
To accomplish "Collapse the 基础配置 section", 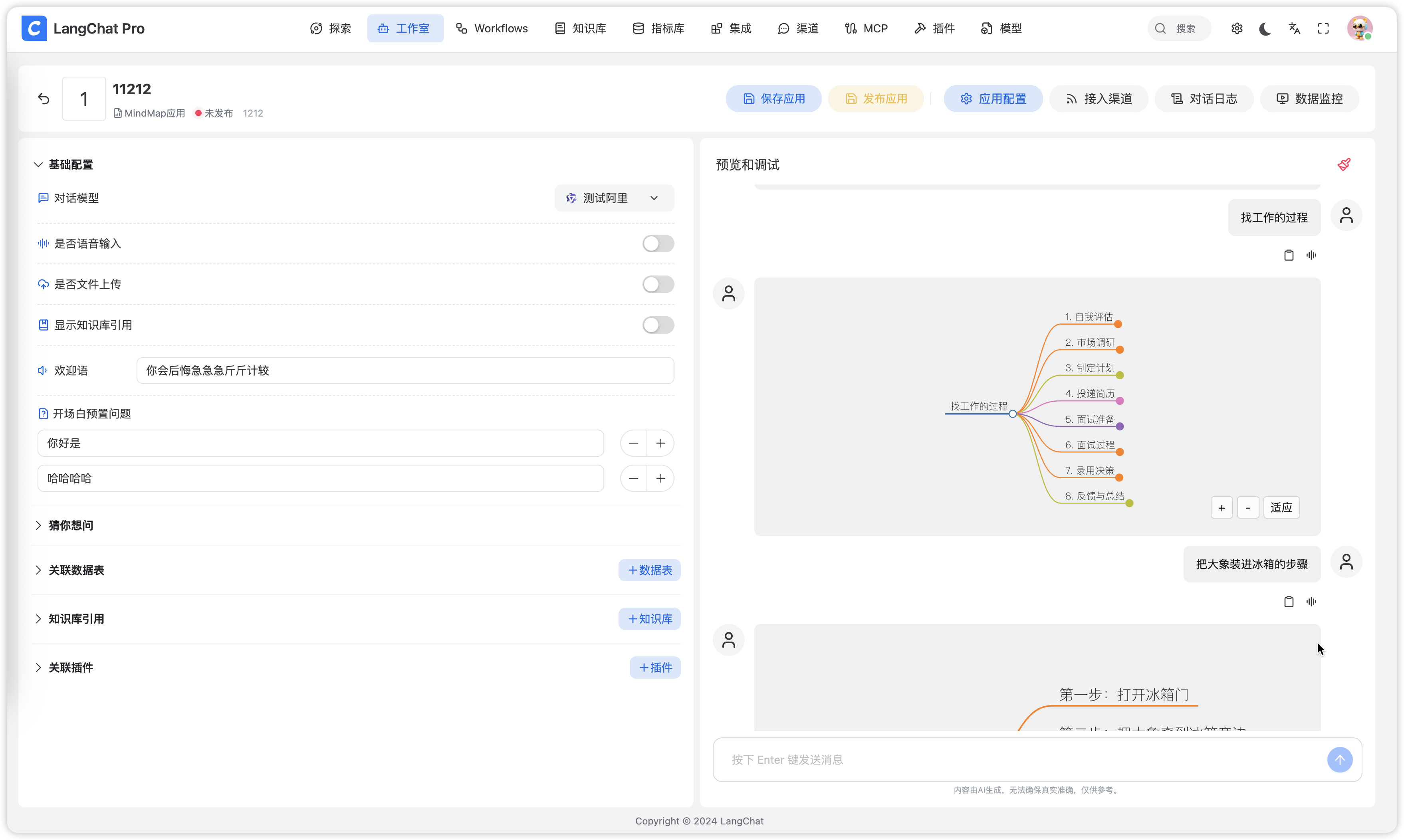I will [x=70, y=165].
